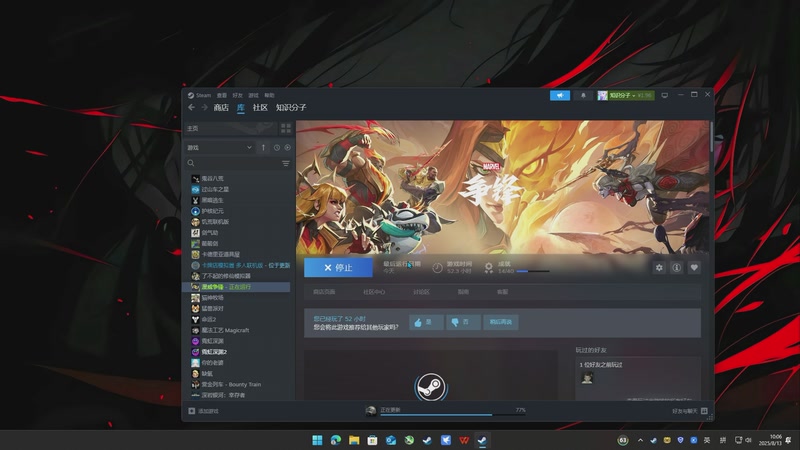This screenshot has width=800, height=450.
Task: Click the achievements icon beside 14/40
Action: click(489, 267)
